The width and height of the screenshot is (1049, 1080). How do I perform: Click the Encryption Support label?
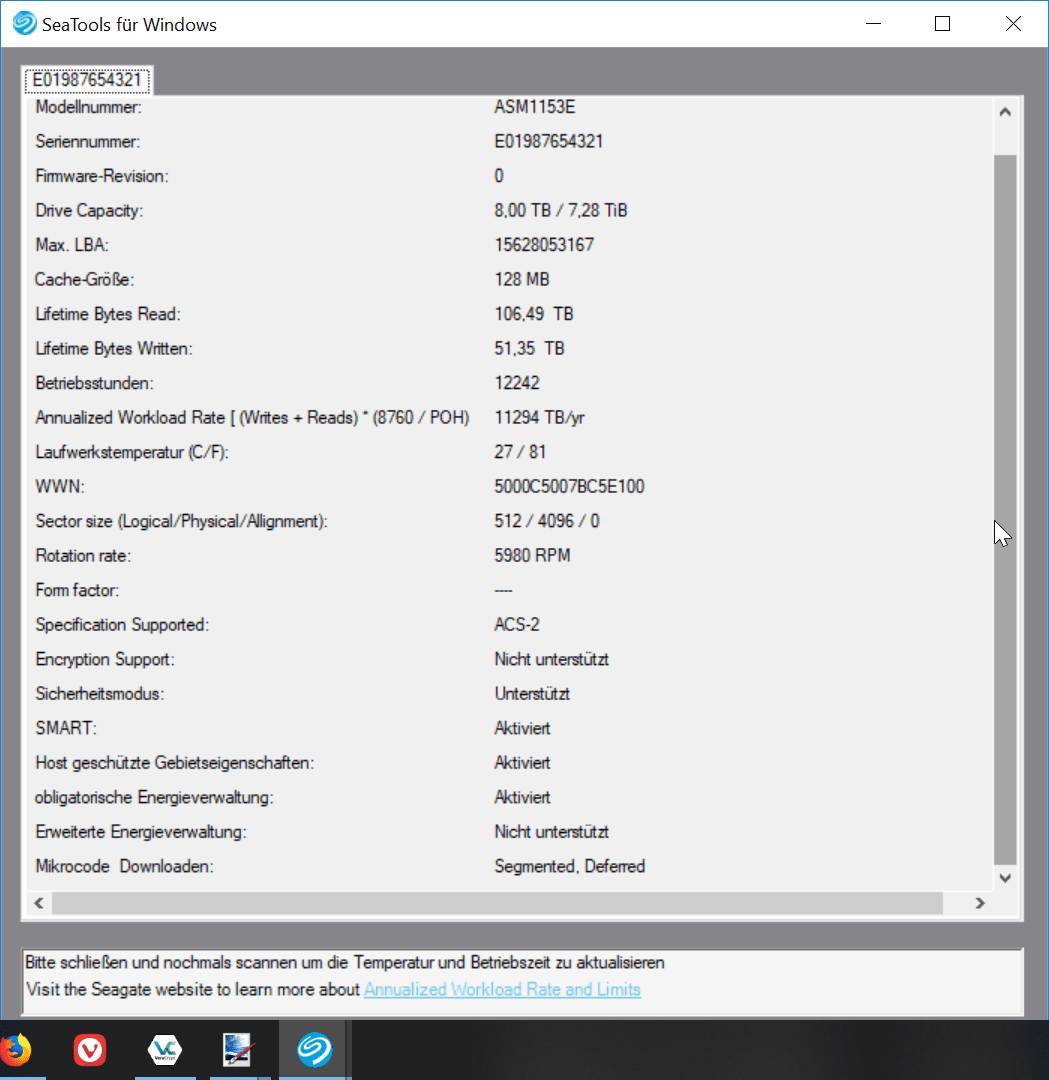tap(105, 659)
